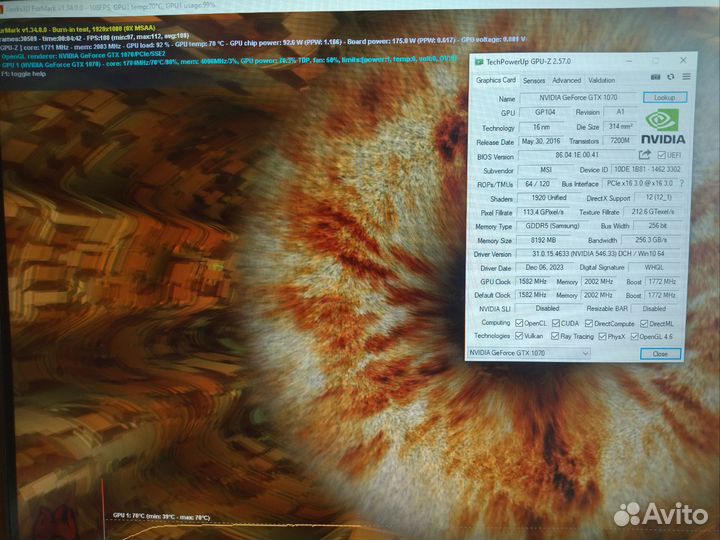Click the Die Size field 314 mm²
720x540 pixels.
620,126
